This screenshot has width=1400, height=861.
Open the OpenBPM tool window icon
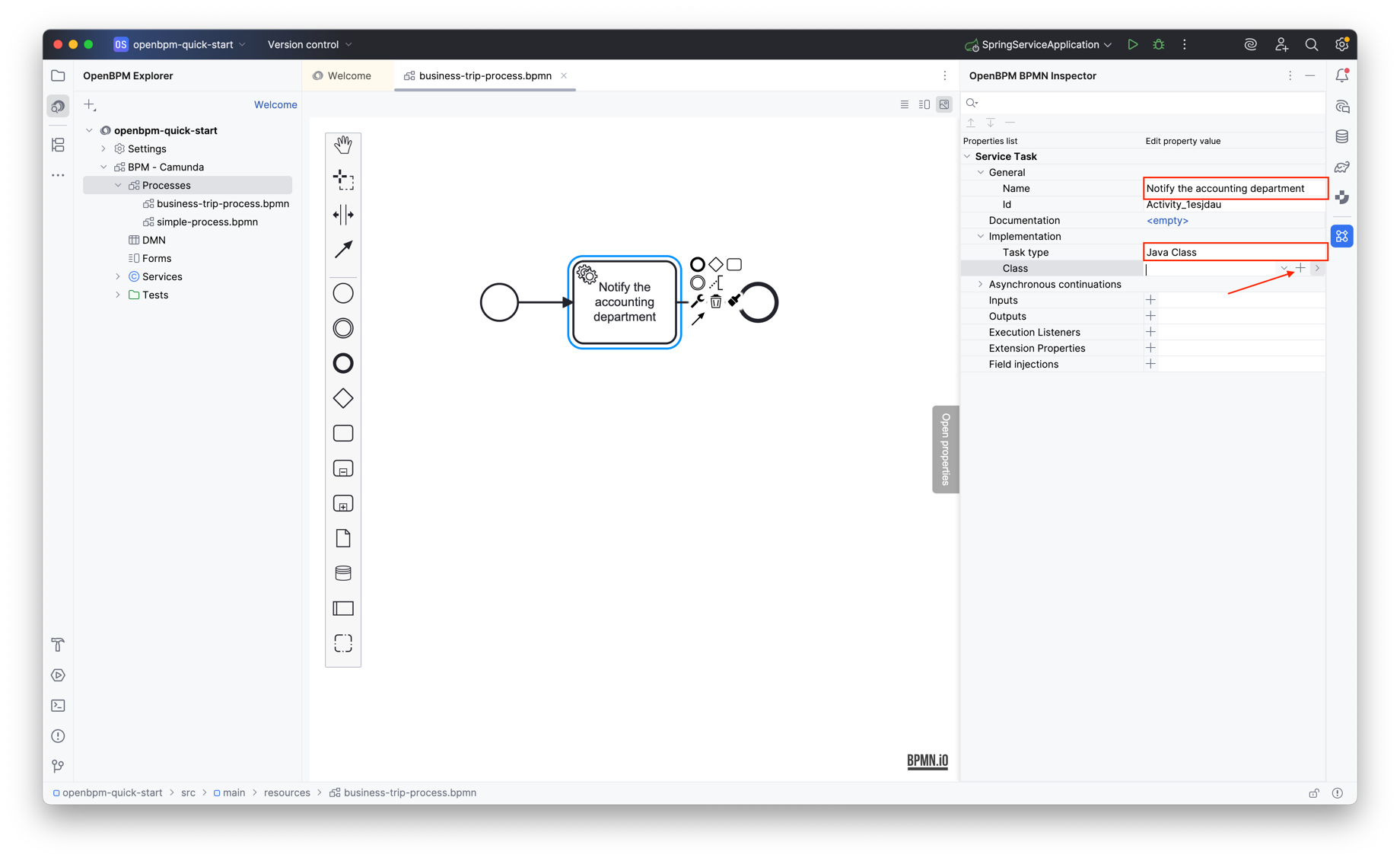[x=58, y=106]
